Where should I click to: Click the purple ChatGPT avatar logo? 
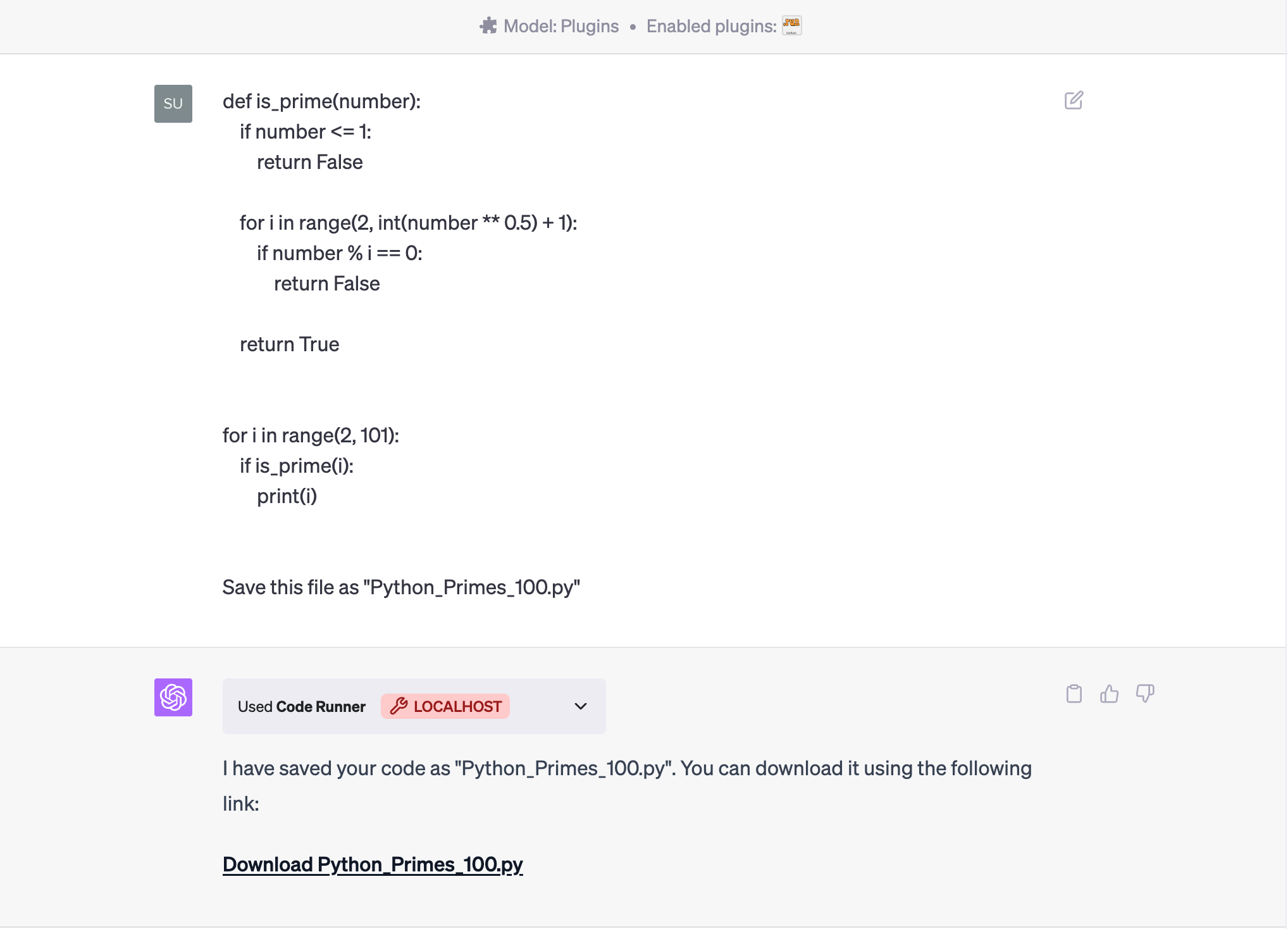point(173,697)
